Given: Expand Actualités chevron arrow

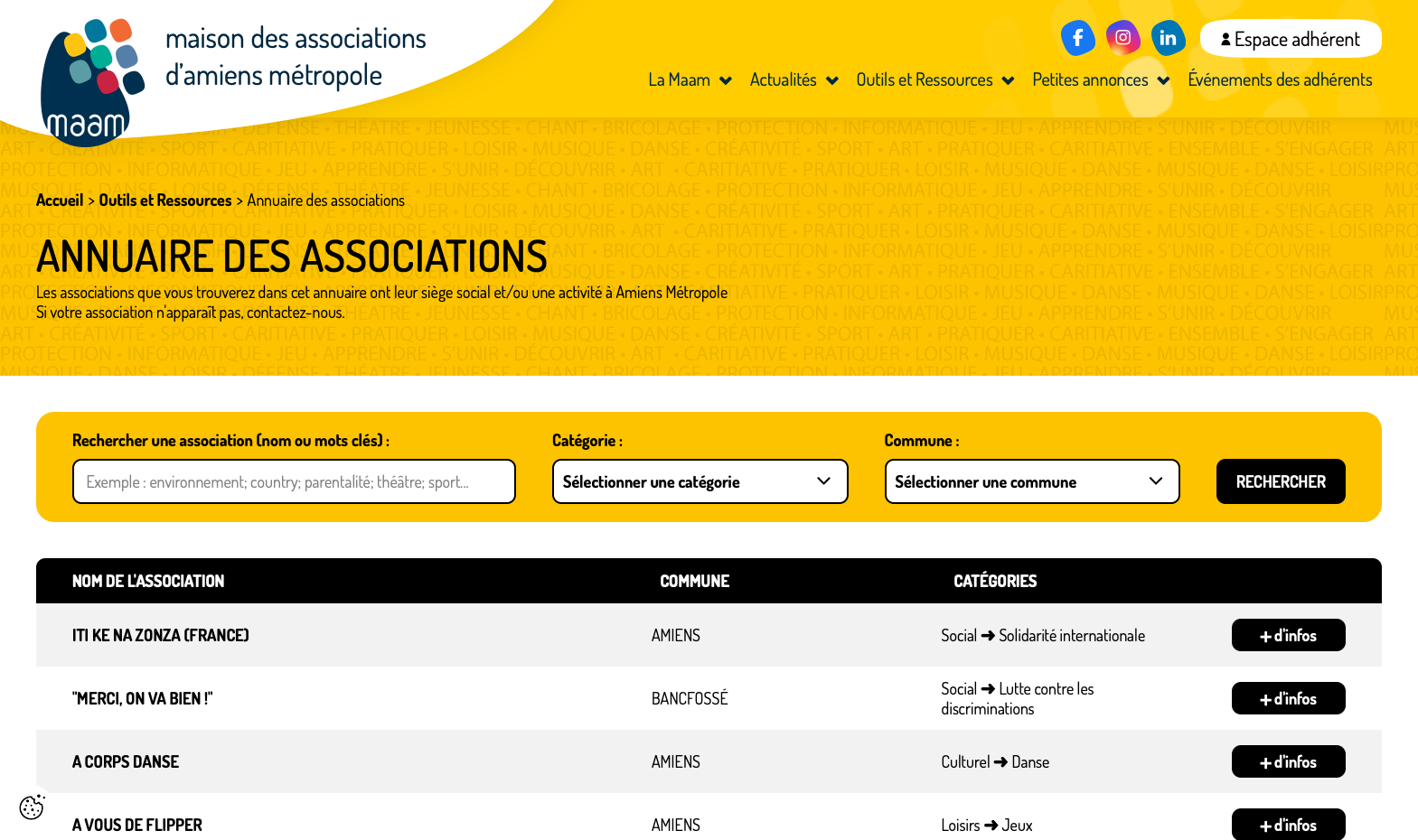Looking at the screenshot, I should (x=832, y=80).
